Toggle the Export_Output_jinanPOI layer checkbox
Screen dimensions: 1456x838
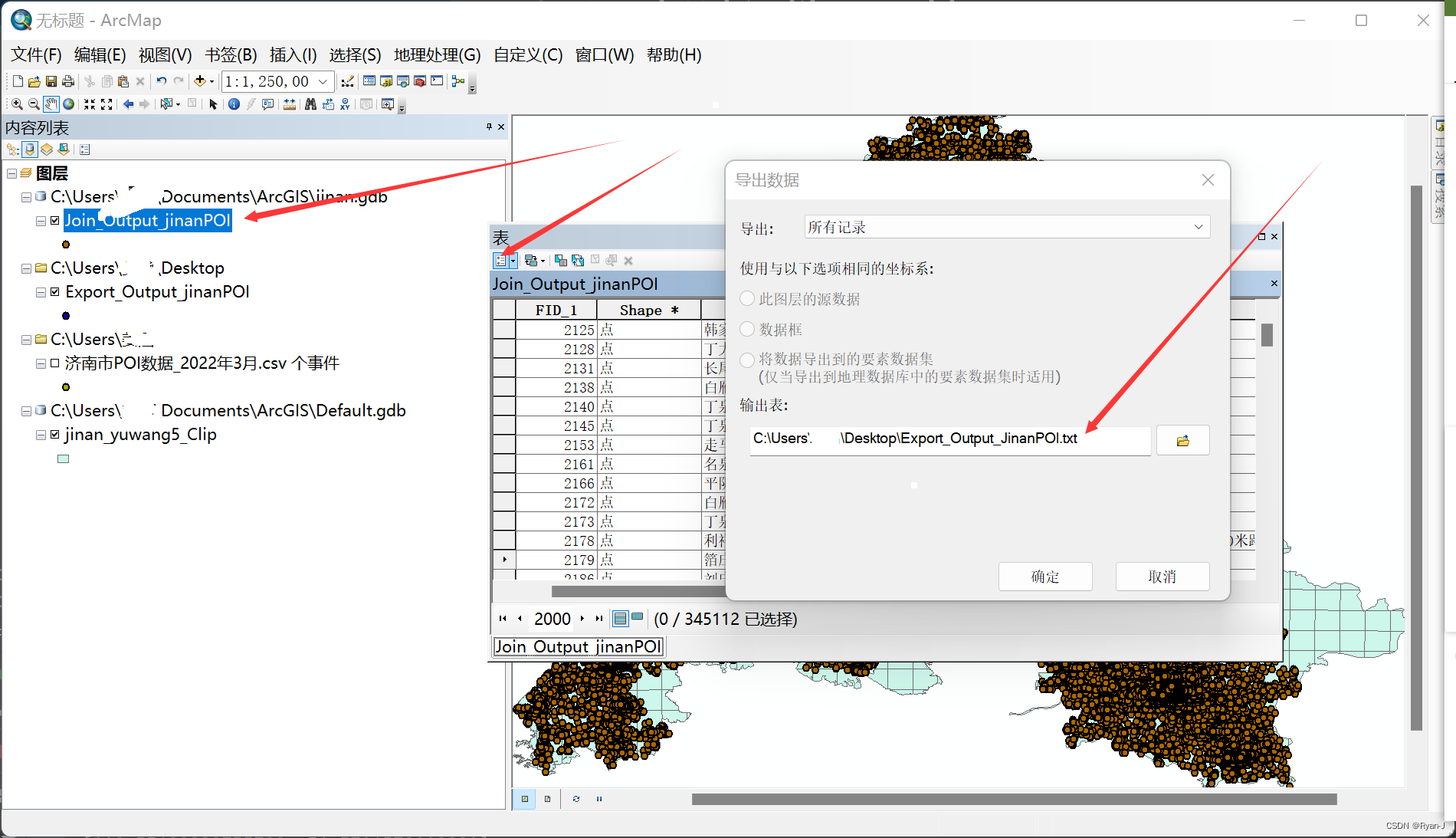tap(54, 292)
